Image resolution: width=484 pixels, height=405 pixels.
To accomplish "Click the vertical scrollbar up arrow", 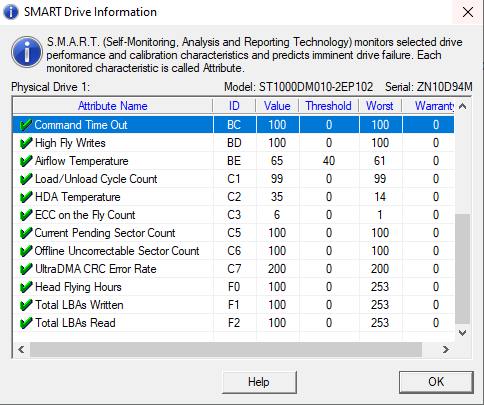I will point(462,106).
